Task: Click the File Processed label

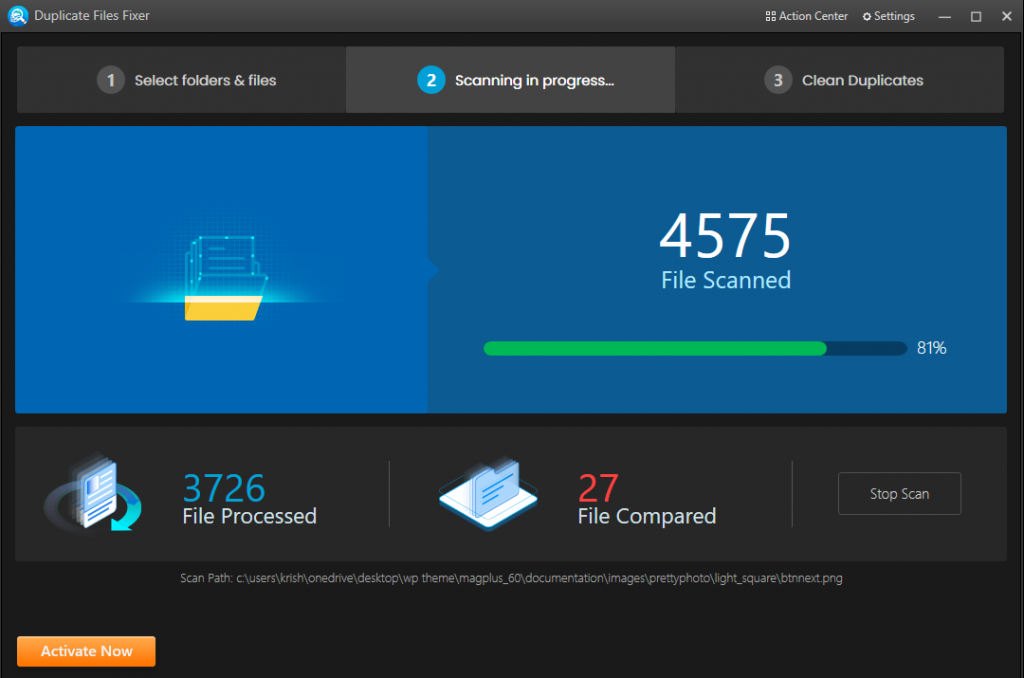Action: [x=249, y=516]
